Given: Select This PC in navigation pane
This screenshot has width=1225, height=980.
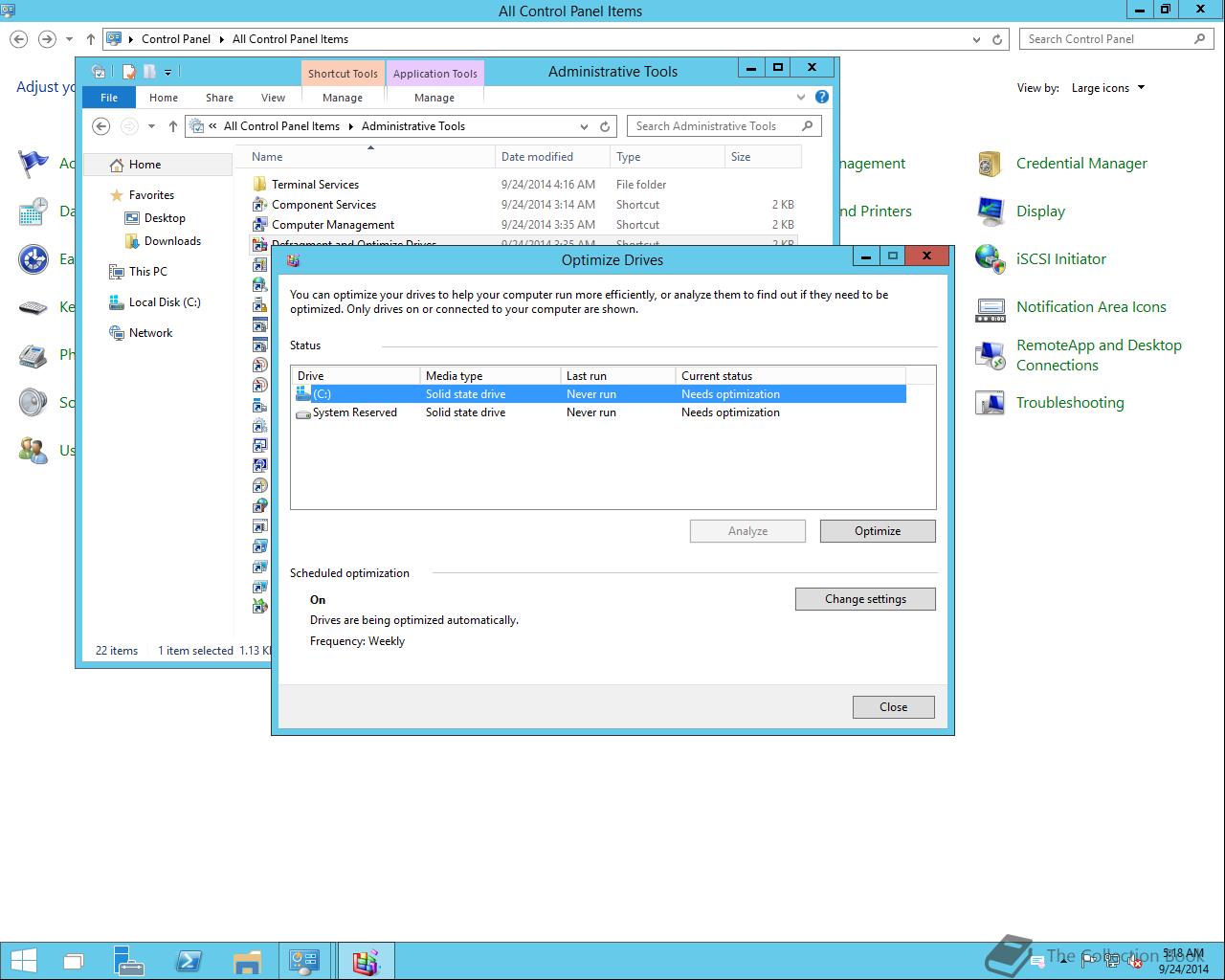Looking at the screenshot, I should point(147,272).
